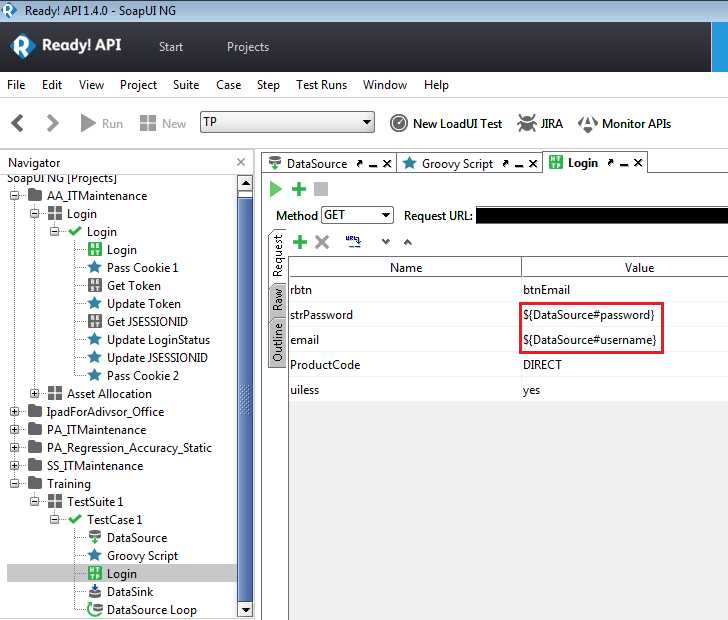The width and height of the screenshot is (728, 620).
Task: Submit the request with green play button
Action: 276,189
